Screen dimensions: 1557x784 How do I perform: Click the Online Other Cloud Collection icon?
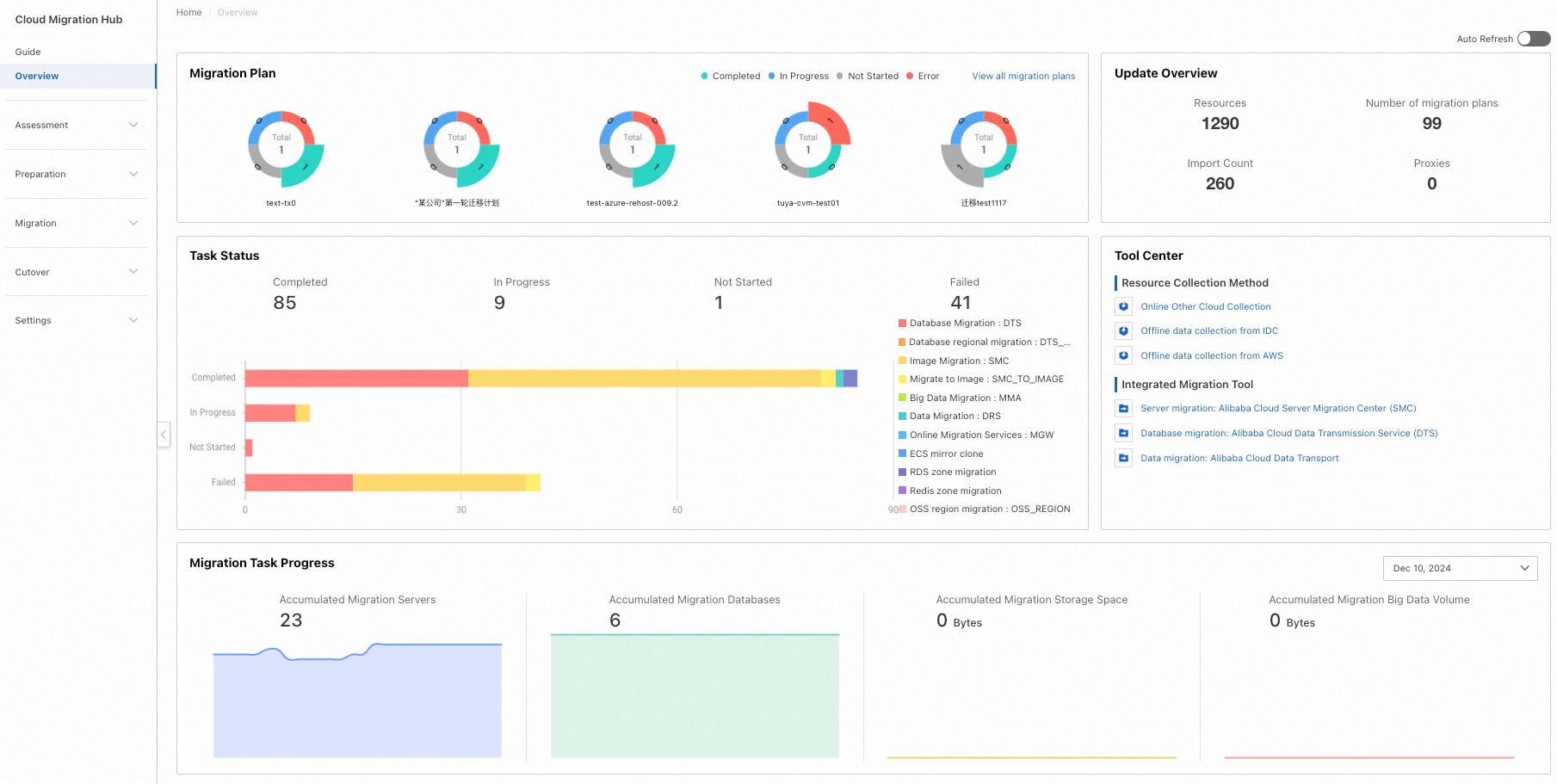1123,306
